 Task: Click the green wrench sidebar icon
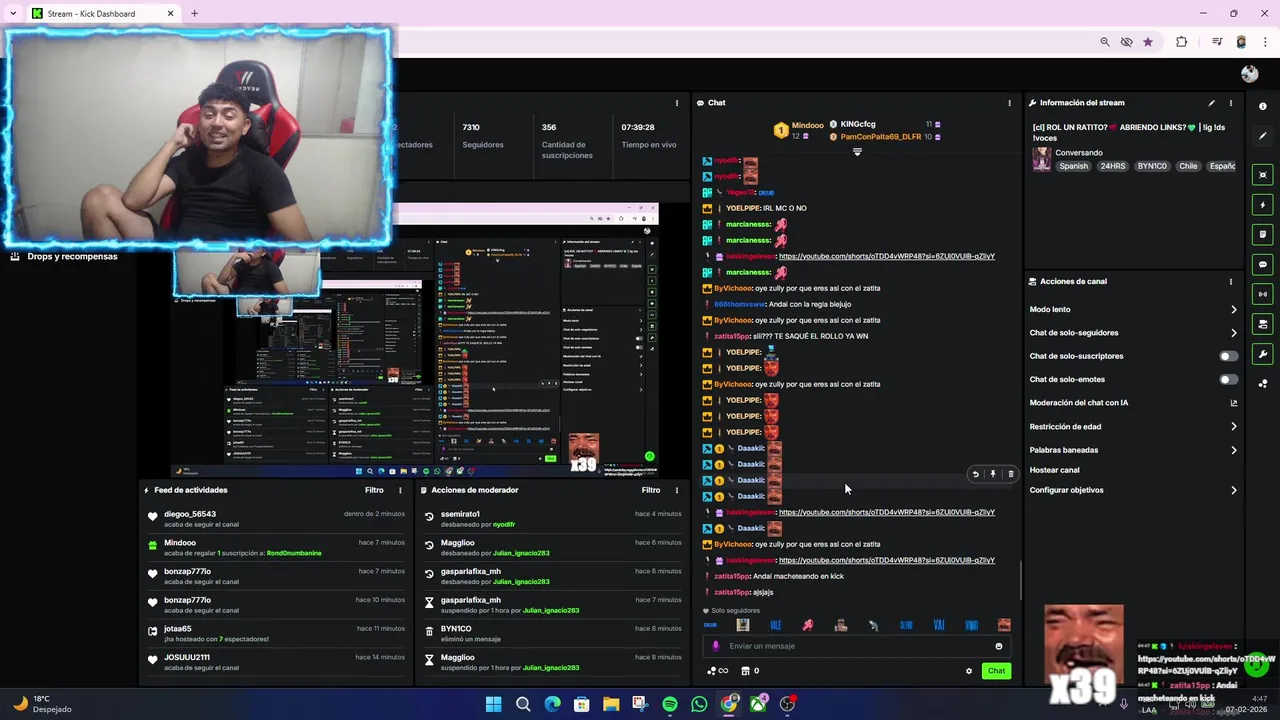[x=1263, y=354]
